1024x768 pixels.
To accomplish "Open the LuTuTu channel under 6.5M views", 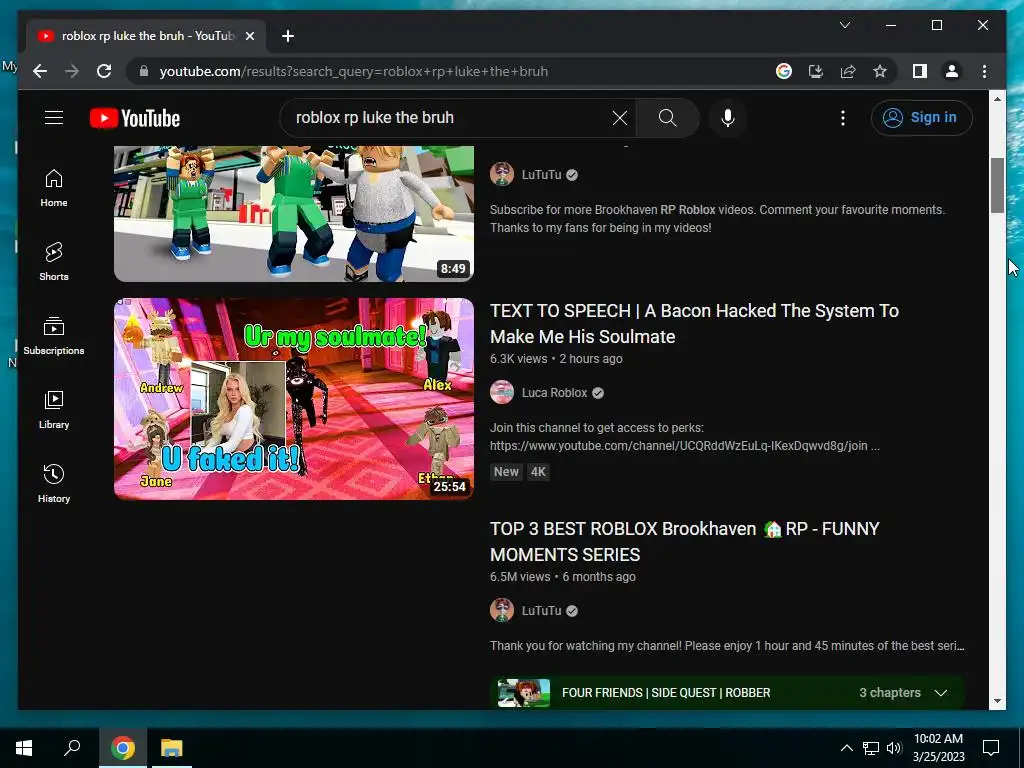I will click(x=541, y=611).
